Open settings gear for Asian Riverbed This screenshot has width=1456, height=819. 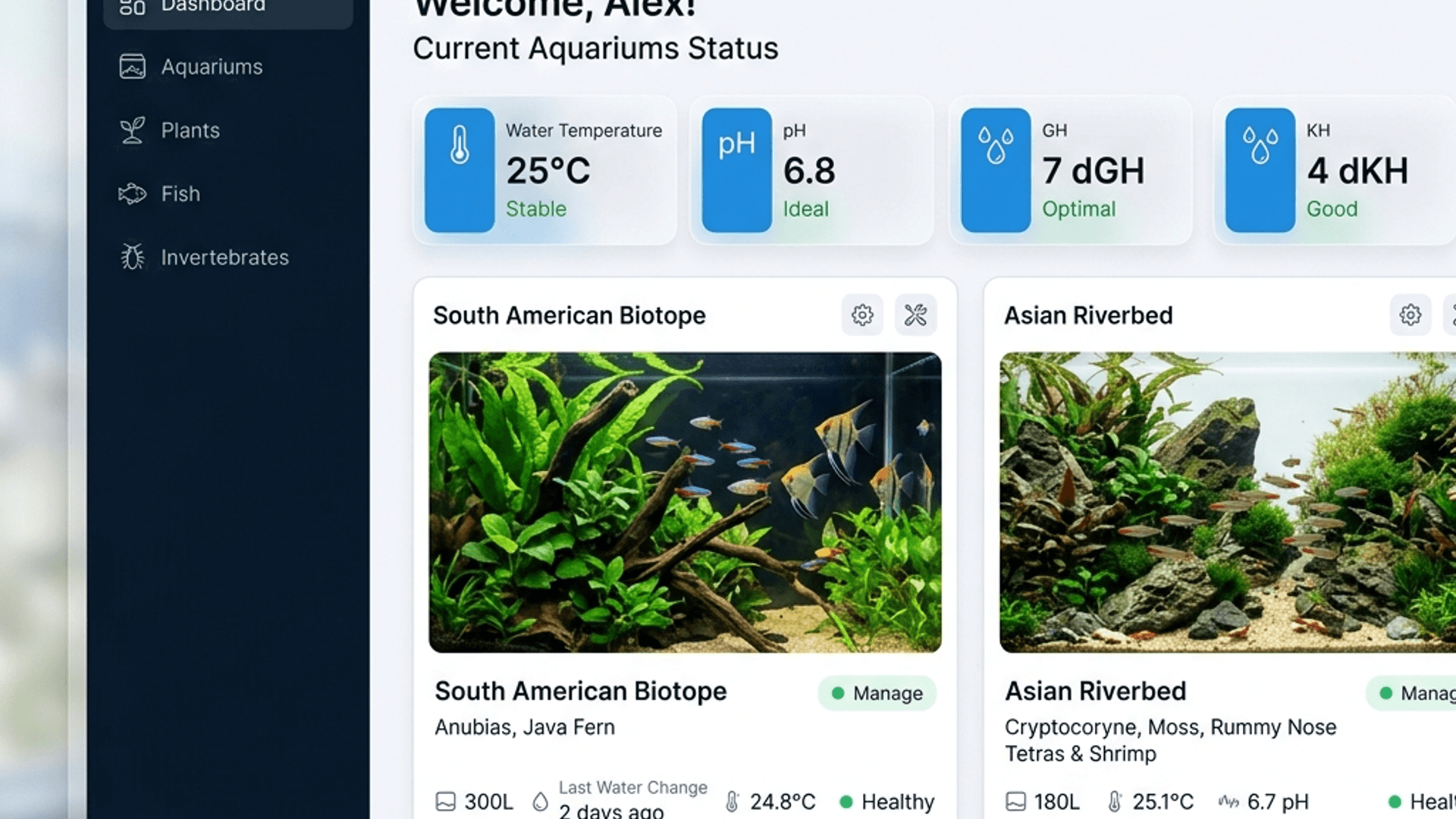click(1410, 315)
